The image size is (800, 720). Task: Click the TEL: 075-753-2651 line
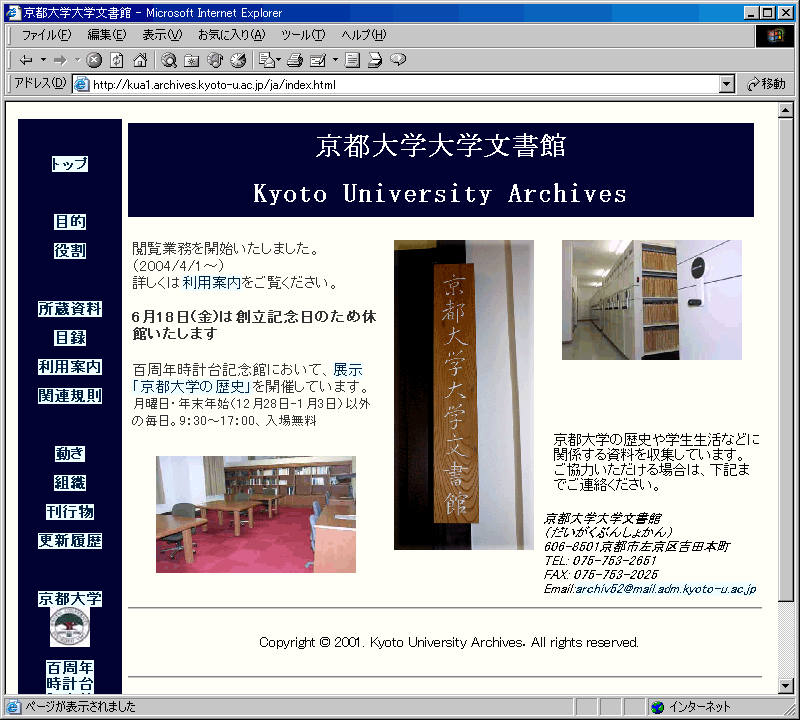601,560
